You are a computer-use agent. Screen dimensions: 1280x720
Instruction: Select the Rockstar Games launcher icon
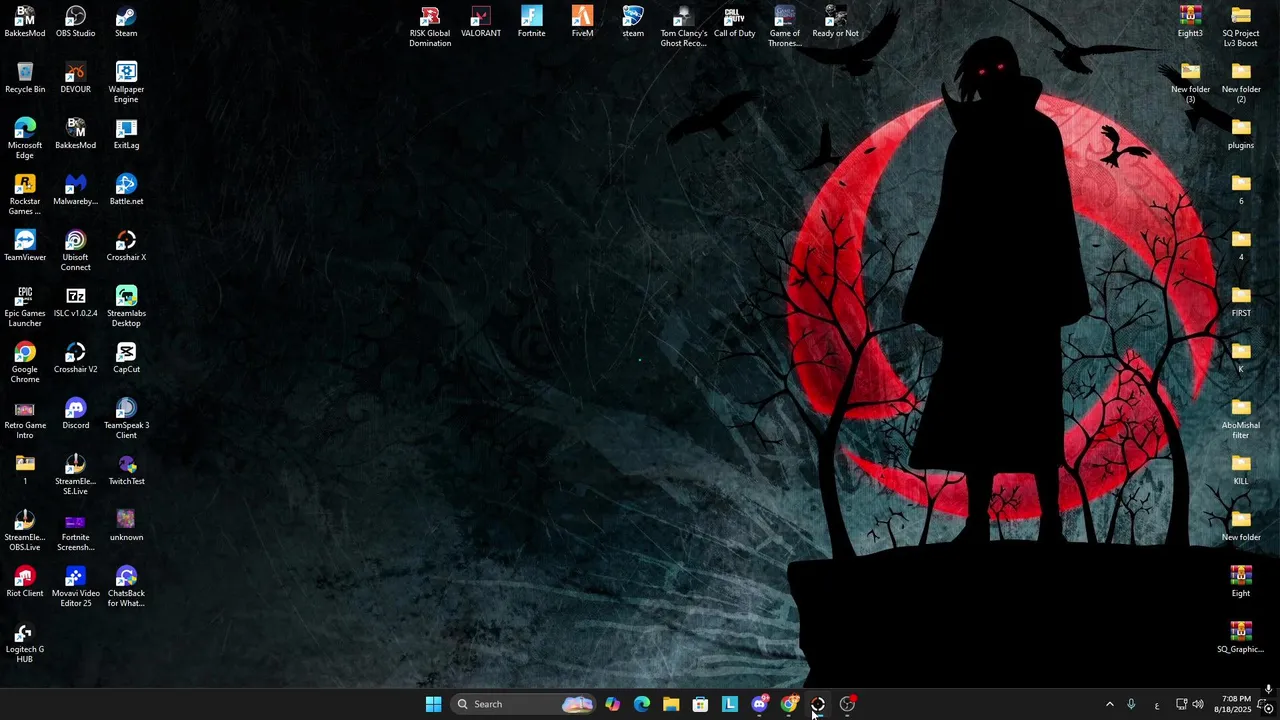[25, 195]
